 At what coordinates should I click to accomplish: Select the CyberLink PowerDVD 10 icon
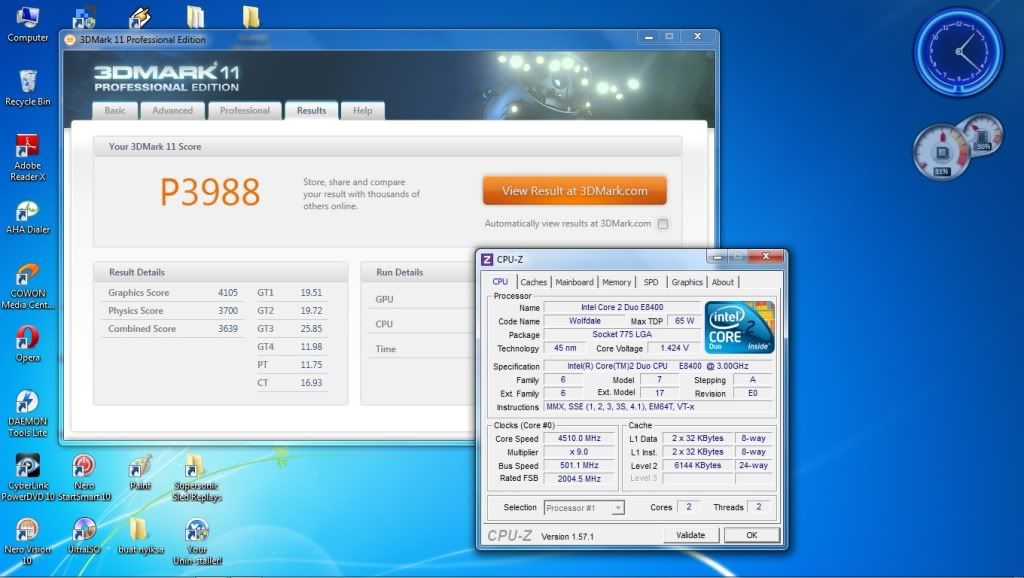pos(27,477)
